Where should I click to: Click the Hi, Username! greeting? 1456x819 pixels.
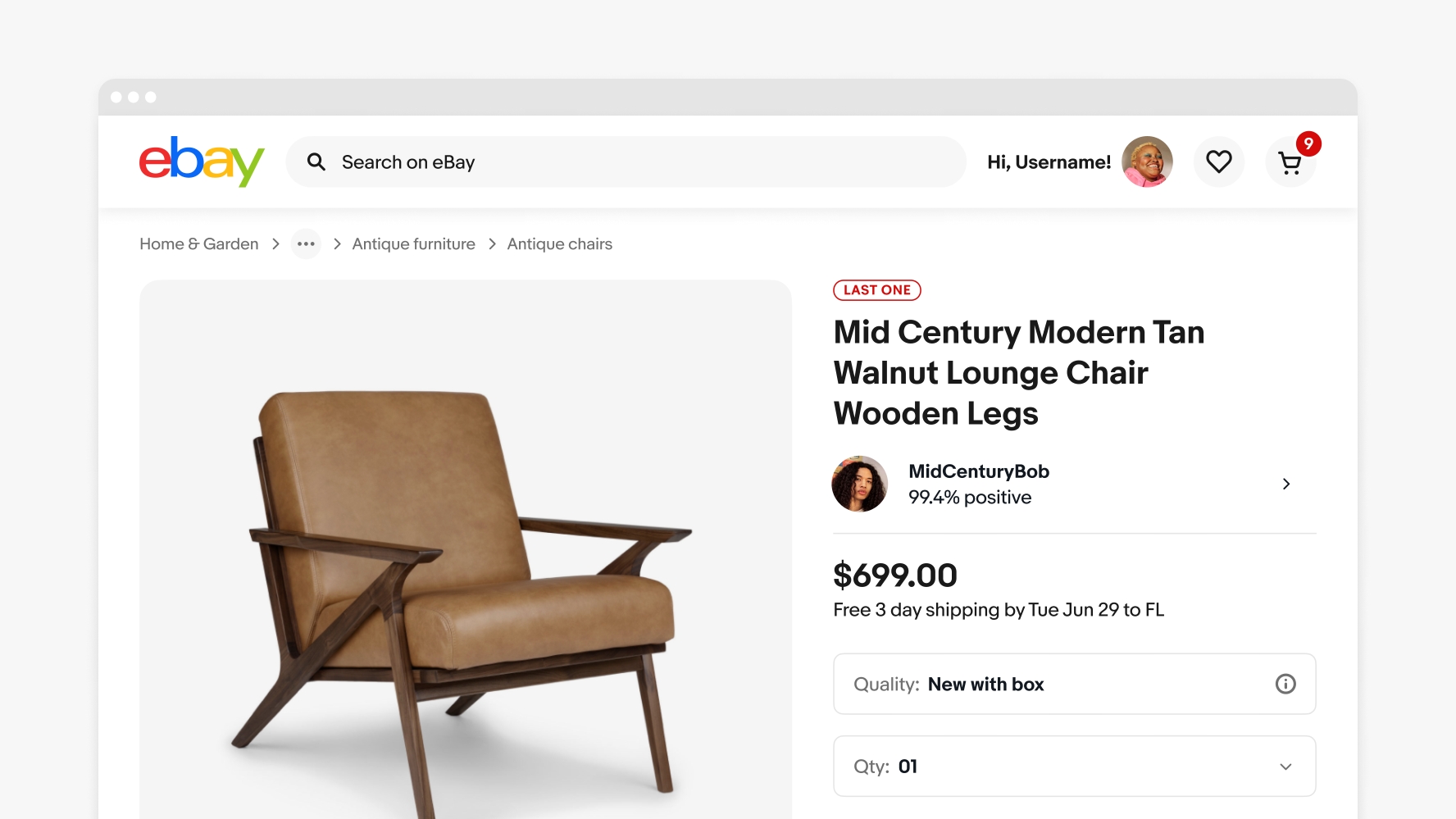1049,162
